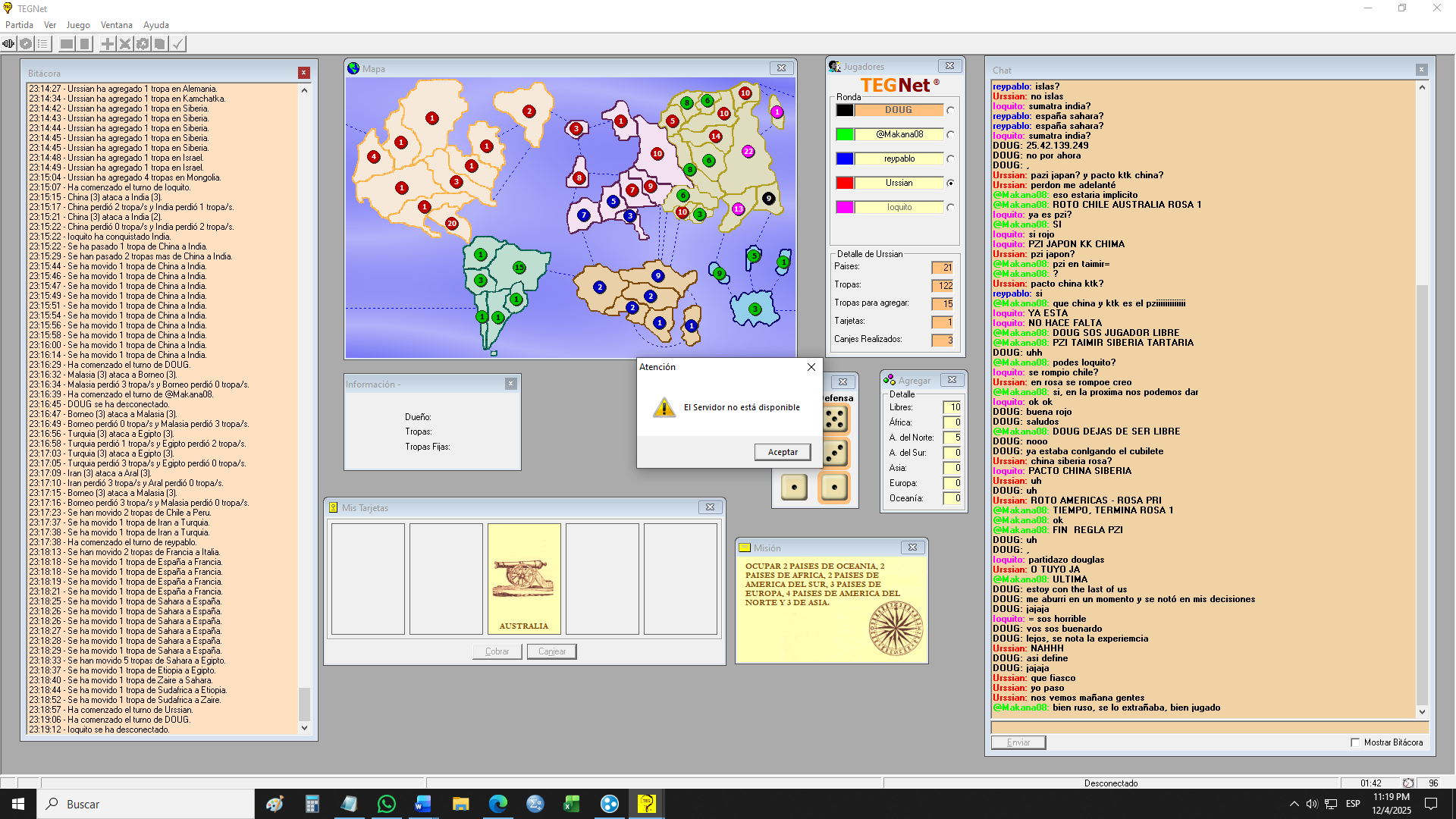Screen dimensions: 1456x819
Task: Click the crossed-swords attack toolbar icon
Action: tap(125, 44)
